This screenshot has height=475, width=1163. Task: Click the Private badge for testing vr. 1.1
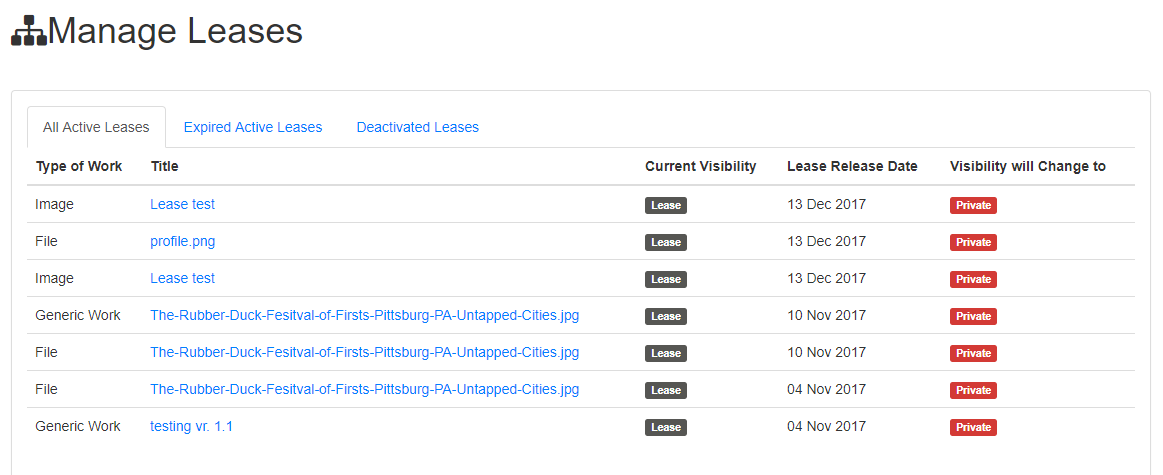coord(973,428)
